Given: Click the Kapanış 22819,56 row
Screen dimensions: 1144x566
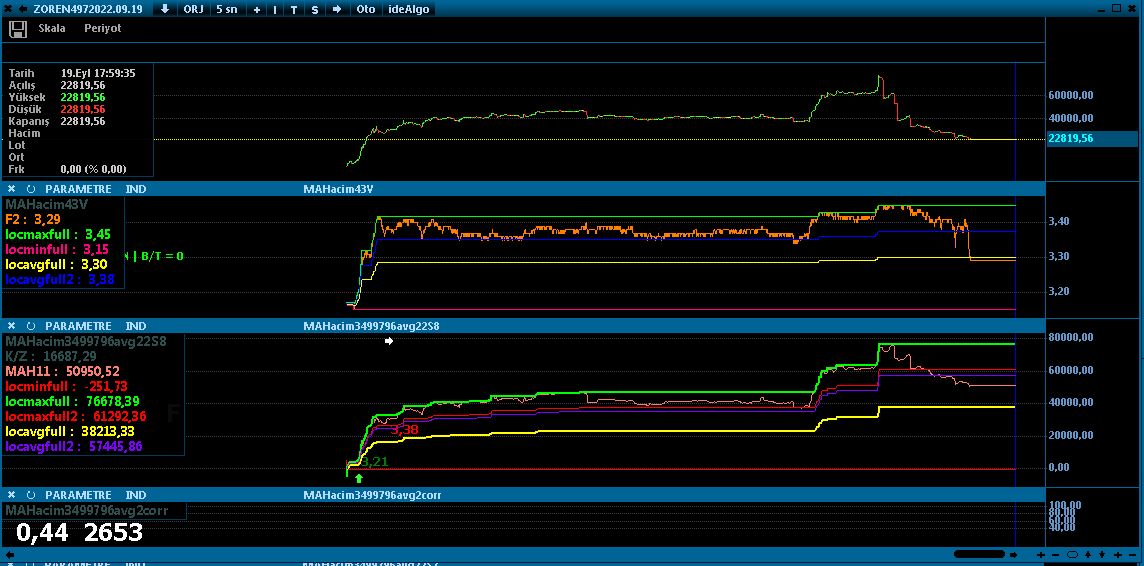Looking at the screenshot, I should coord(57,121).
